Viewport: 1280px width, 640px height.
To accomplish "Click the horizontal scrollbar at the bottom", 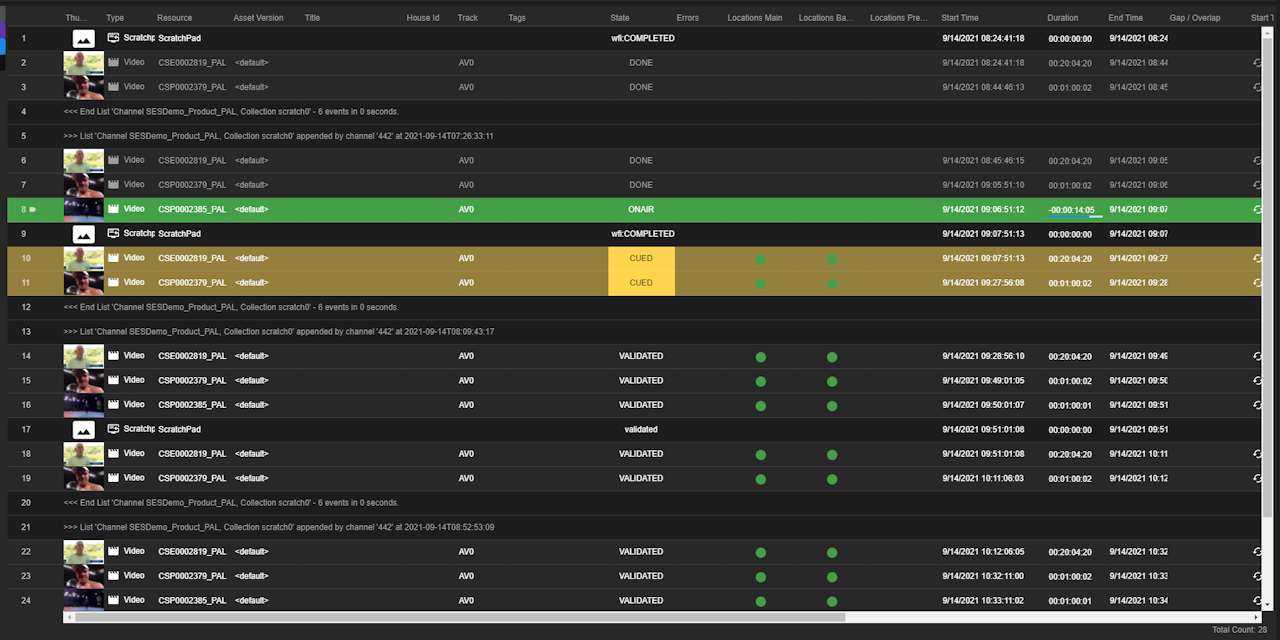I will coord(460,618).
